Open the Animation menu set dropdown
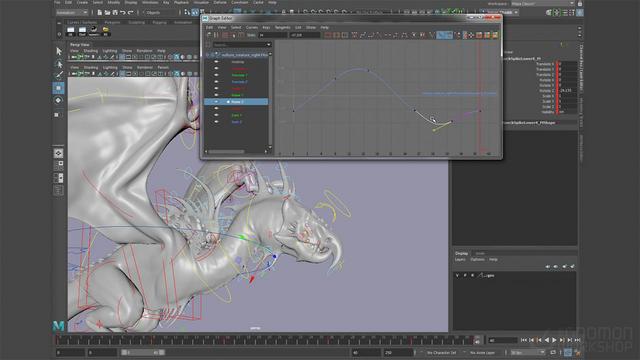Image resolution: width=640 pixels, height=360 pixels. pos(72,13)
